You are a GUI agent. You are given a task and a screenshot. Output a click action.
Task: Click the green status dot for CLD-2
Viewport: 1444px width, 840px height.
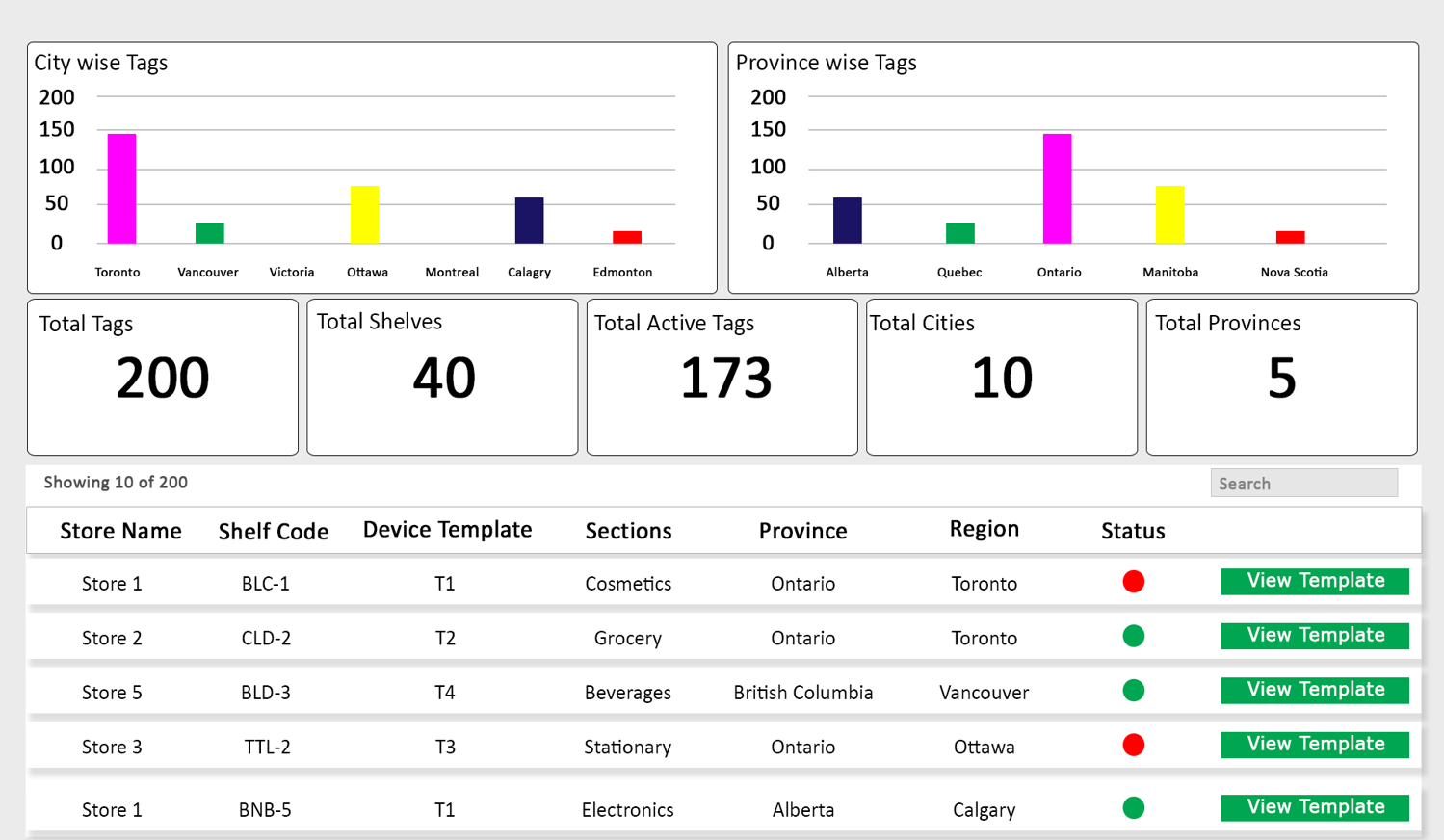[x=1133, y=636]
